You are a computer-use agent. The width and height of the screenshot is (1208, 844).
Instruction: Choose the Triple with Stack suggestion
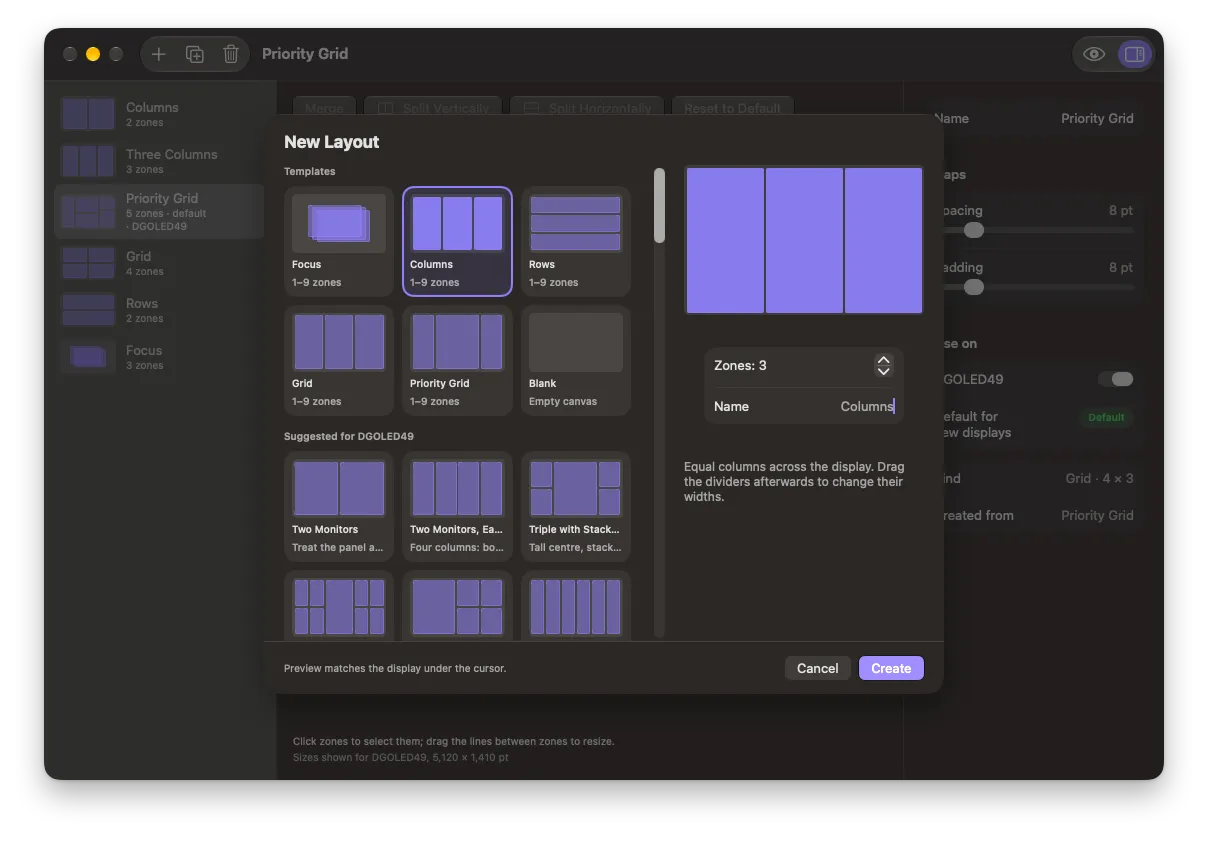click(576, 506)
